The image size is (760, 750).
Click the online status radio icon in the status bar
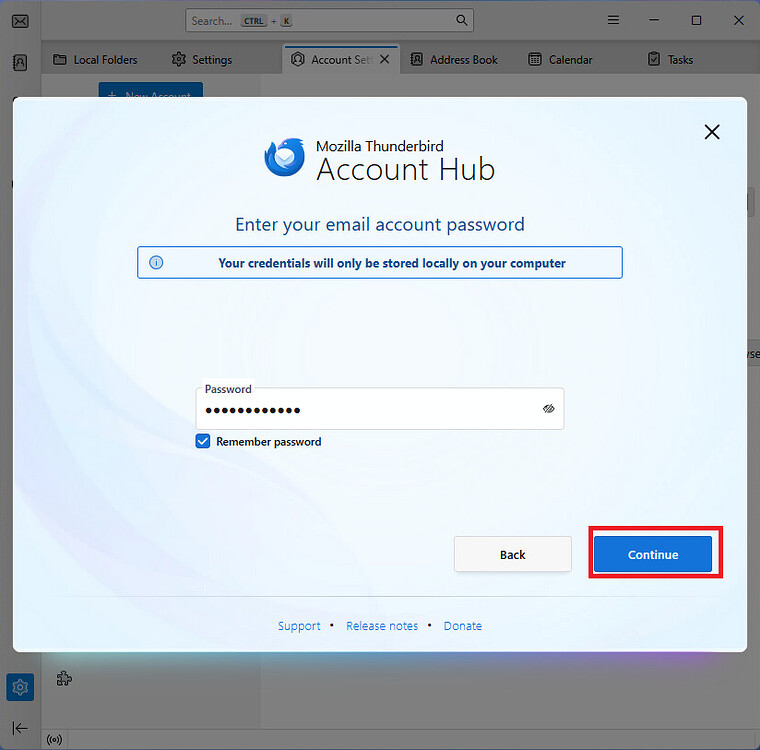click(x=54, y=740)
